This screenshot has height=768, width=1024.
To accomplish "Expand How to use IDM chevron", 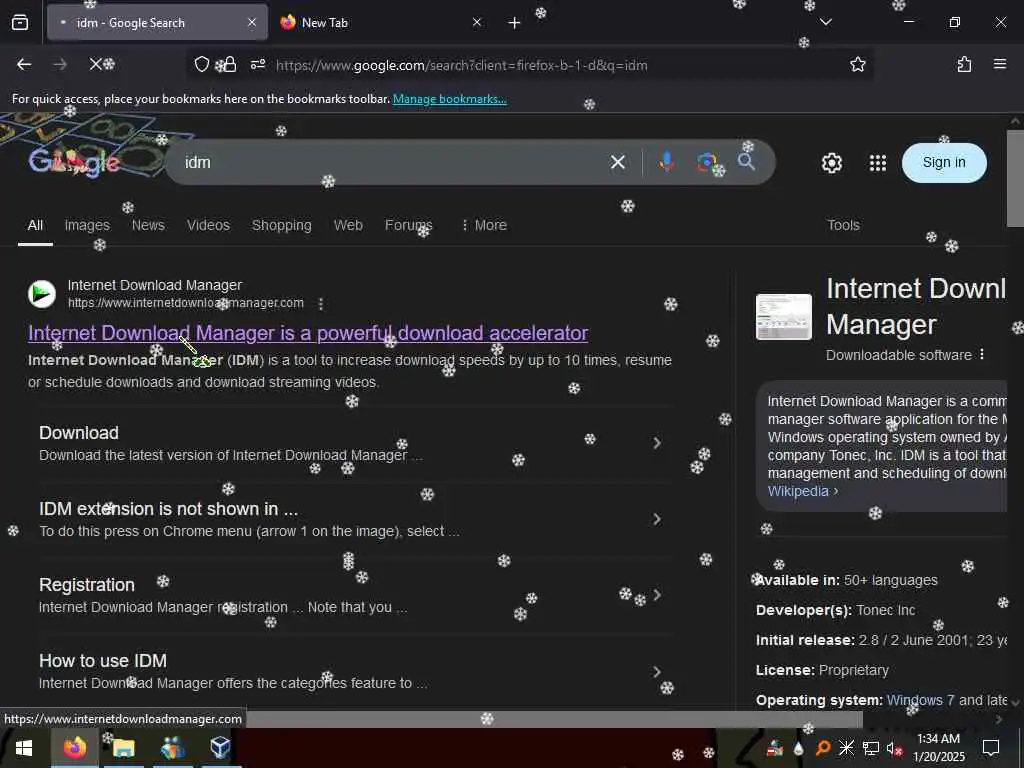I will point(656,671).
